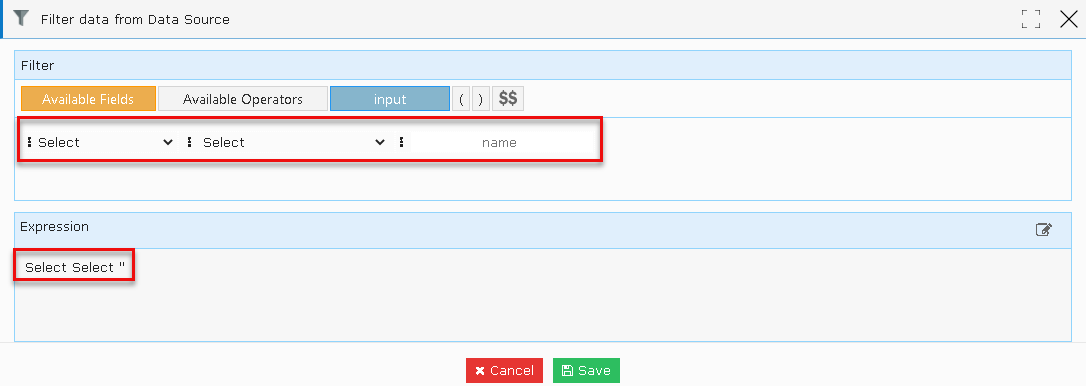Grab the drag handle before name input
Screen dimensions: 1086x386
401,142
